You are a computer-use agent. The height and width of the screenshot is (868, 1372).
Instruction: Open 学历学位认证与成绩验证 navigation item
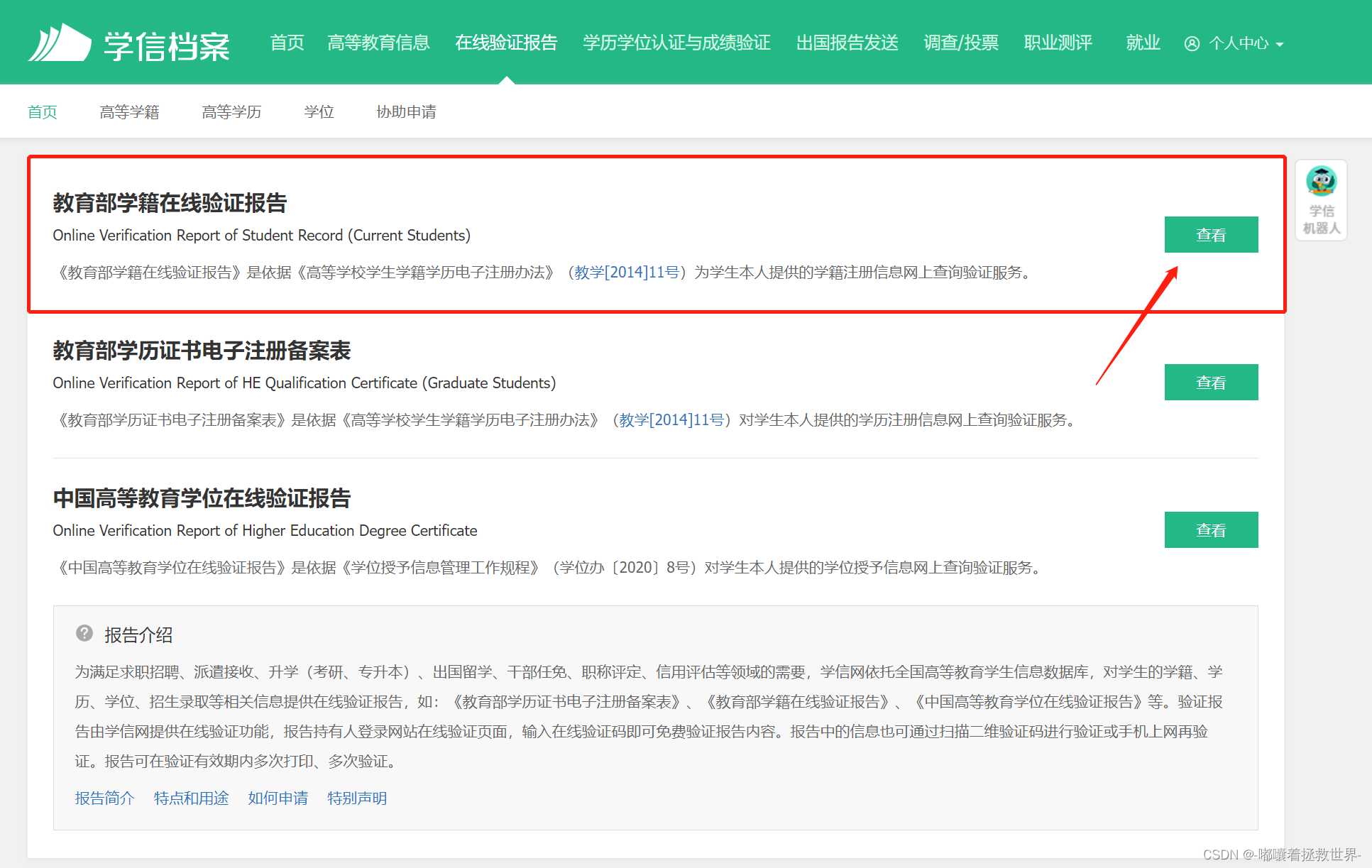pyautogui.click(x=676, y=43)
